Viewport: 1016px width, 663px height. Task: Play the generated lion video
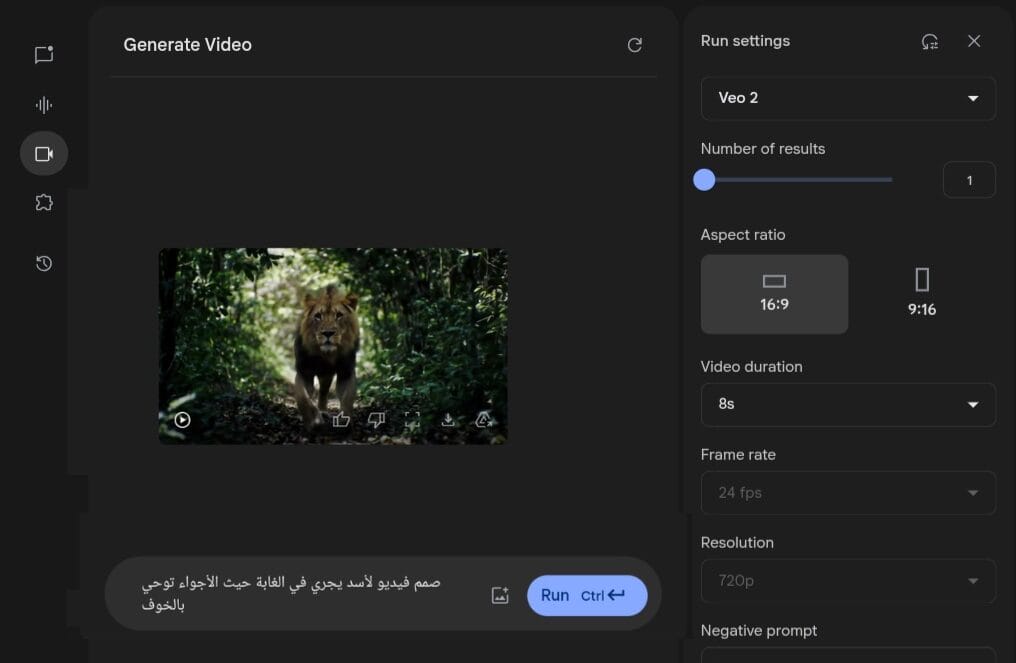(x=182, y=420)
